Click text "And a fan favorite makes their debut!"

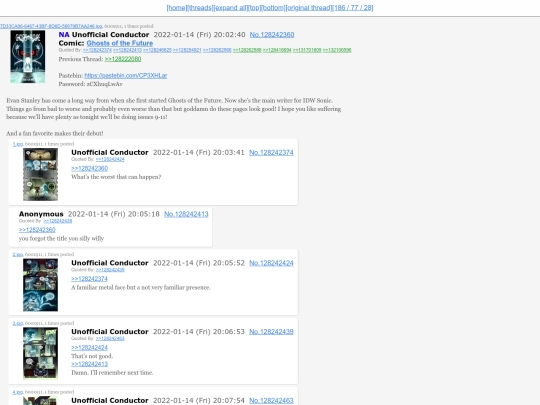point(55,133)
